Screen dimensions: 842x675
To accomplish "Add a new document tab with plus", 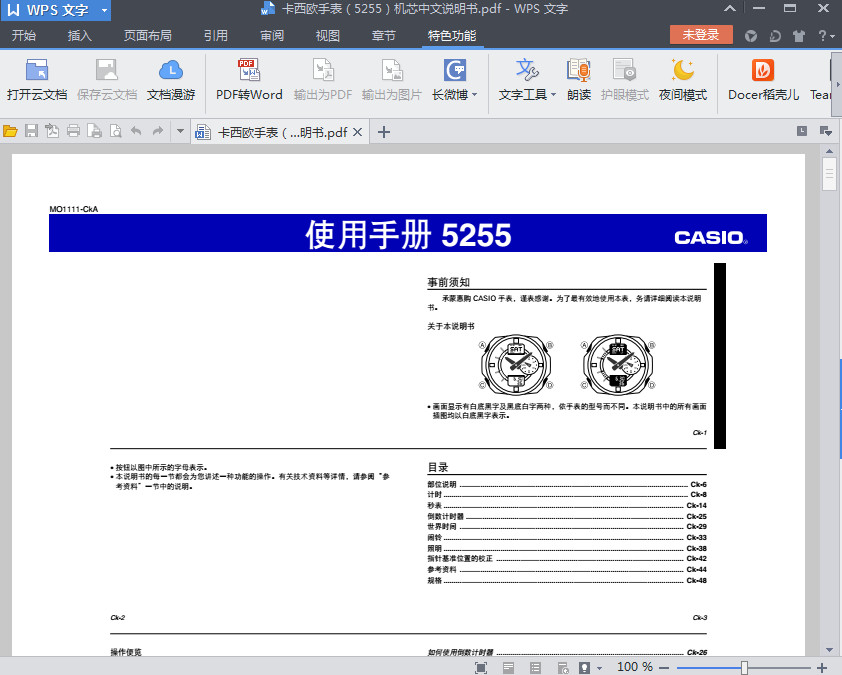I will pos(383,132).
